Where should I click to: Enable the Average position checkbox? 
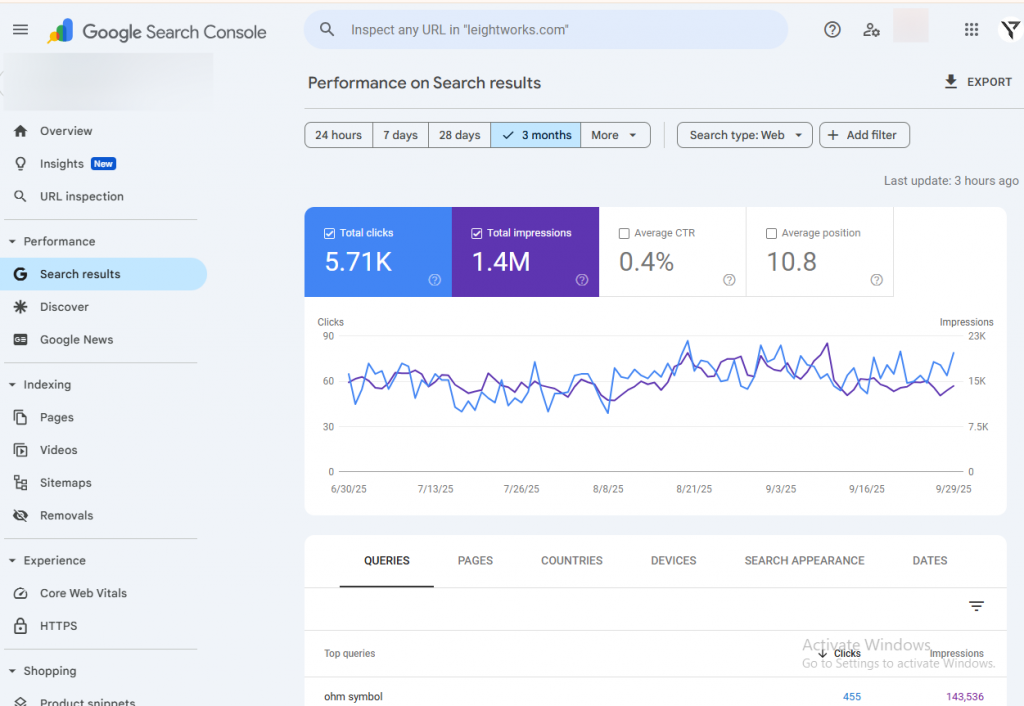pos(771,233)
